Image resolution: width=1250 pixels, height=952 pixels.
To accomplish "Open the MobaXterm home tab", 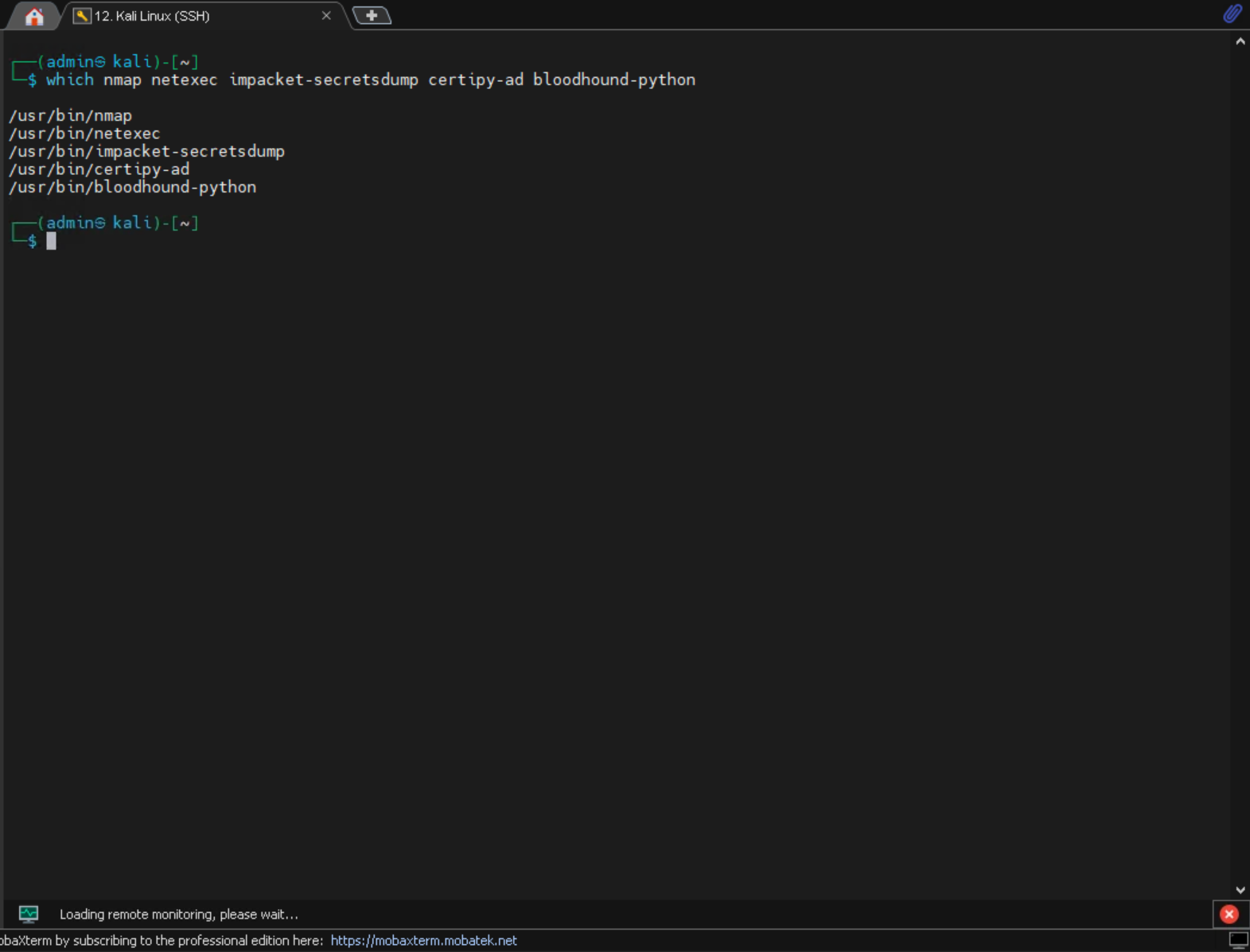I will [x=33, y=16].
